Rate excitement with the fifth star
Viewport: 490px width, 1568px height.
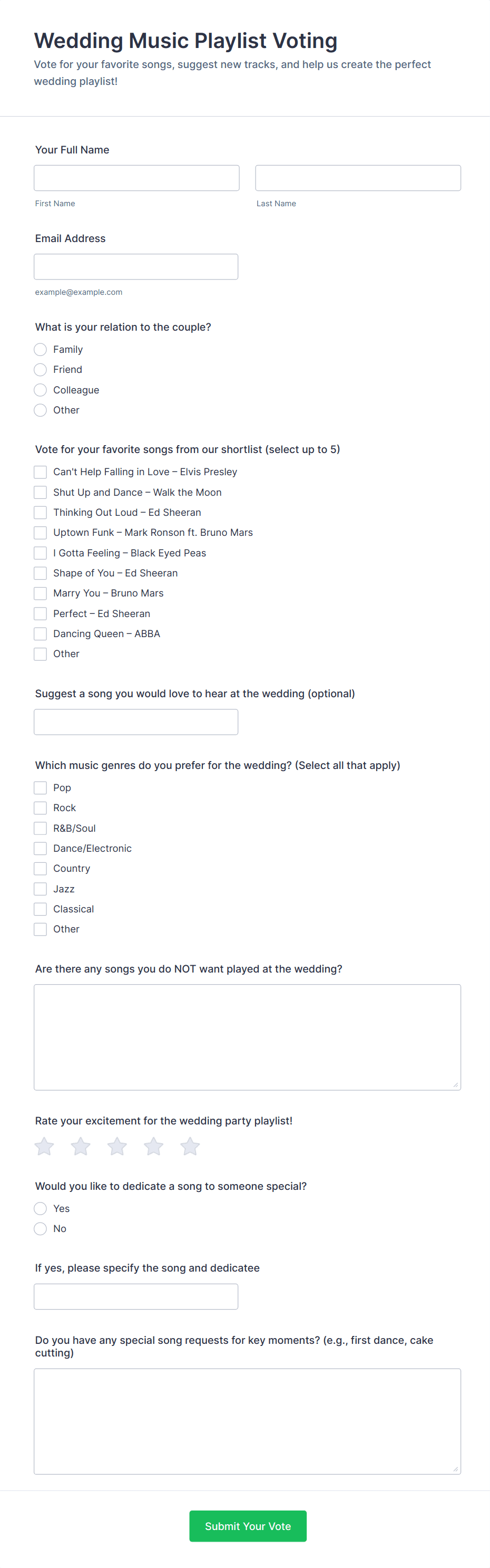pyautogui.click(x=190, y=1146)
